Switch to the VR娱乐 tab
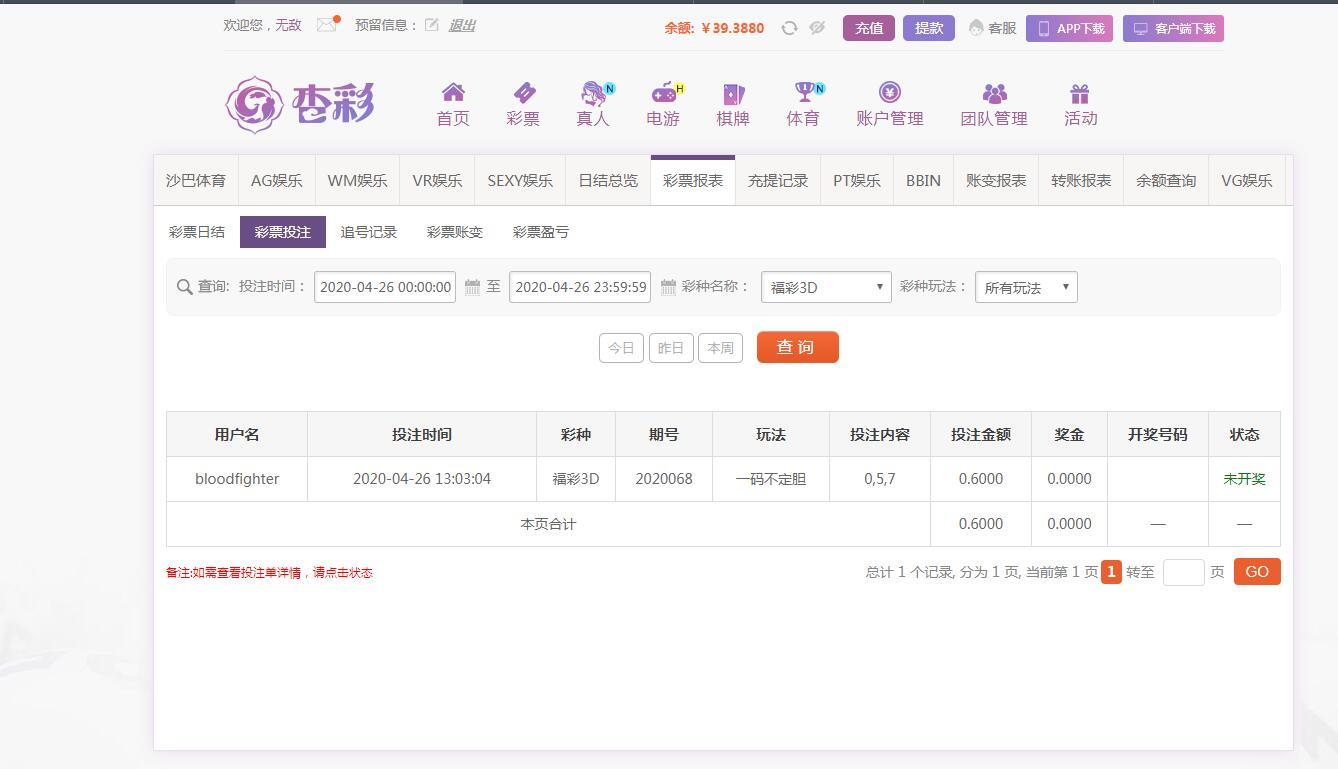Image resolution: width=1338 pixels, height=769 pixels. 437,181
